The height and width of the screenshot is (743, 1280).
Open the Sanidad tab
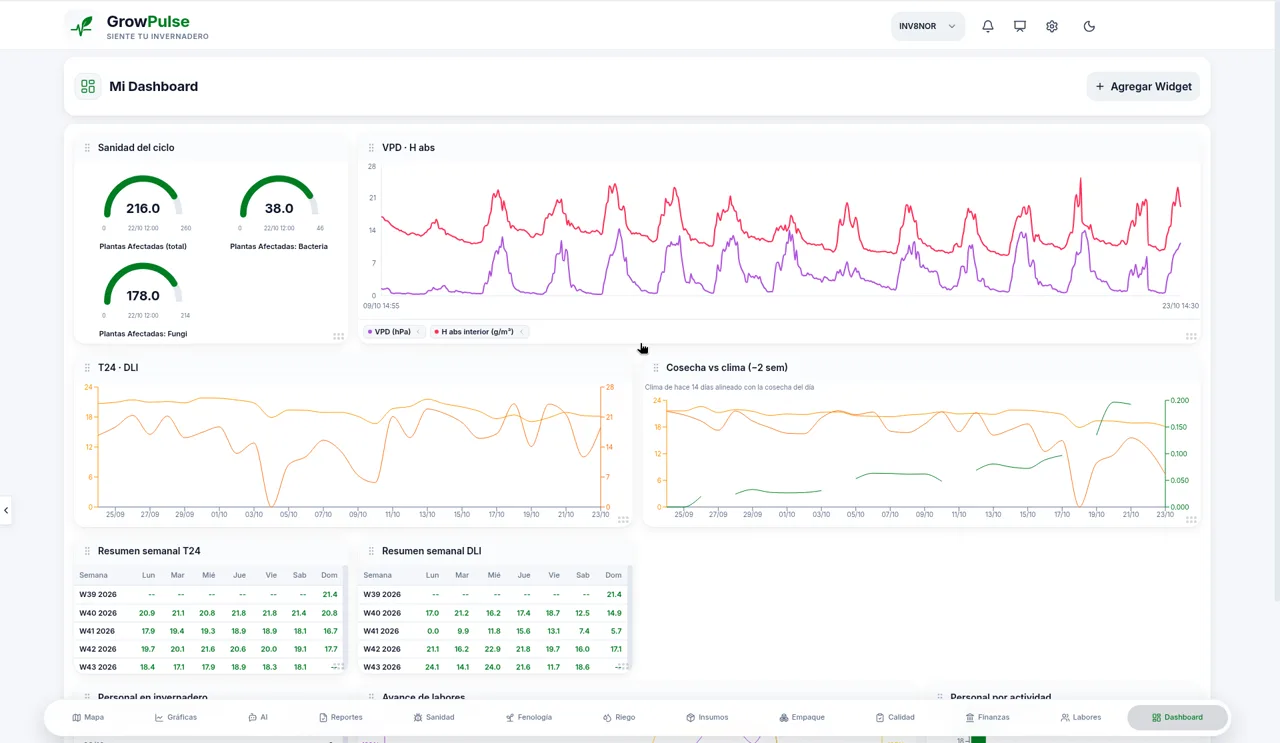[434, 717]
